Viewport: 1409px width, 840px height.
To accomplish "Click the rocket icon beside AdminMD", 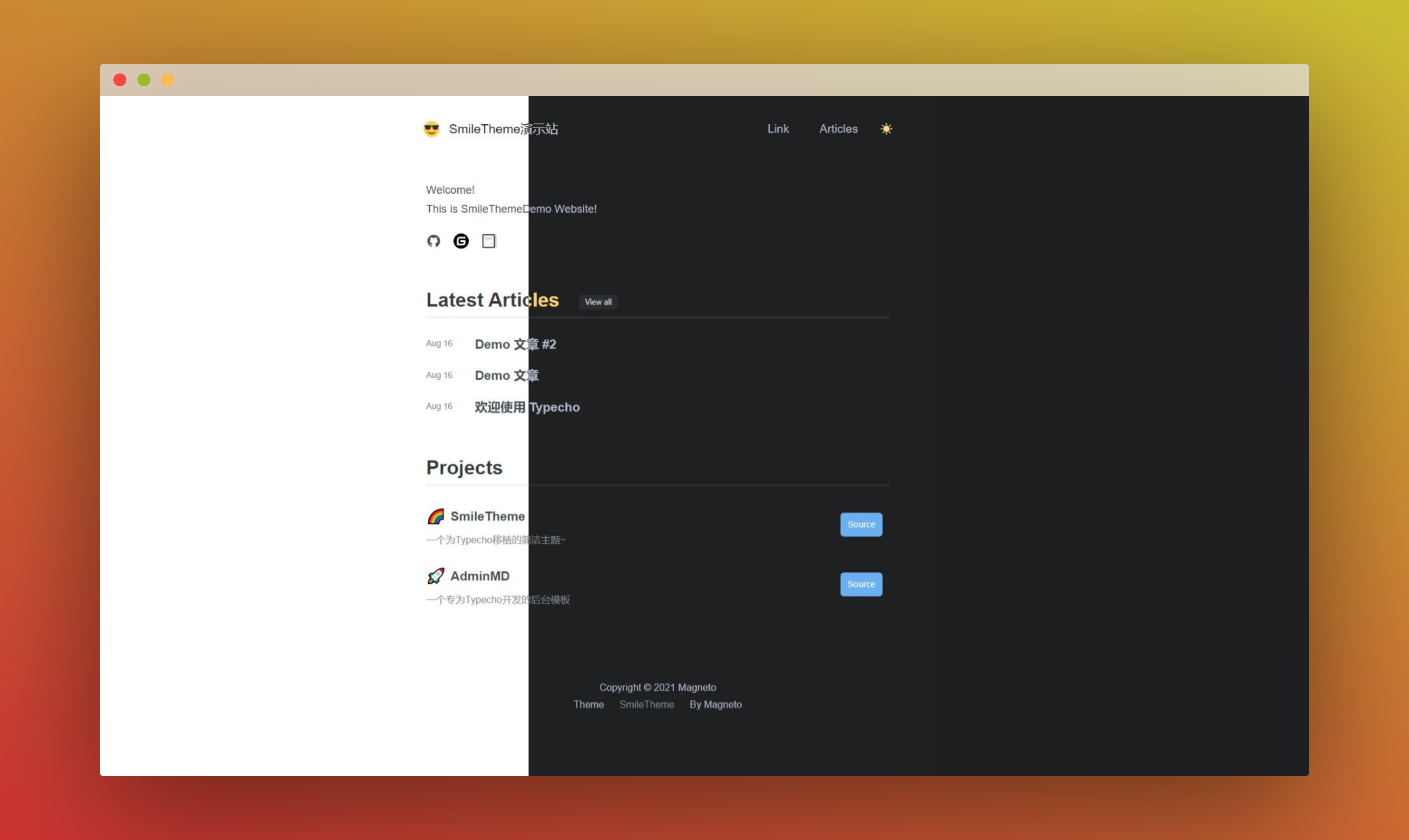I will (x=436, y=576).
